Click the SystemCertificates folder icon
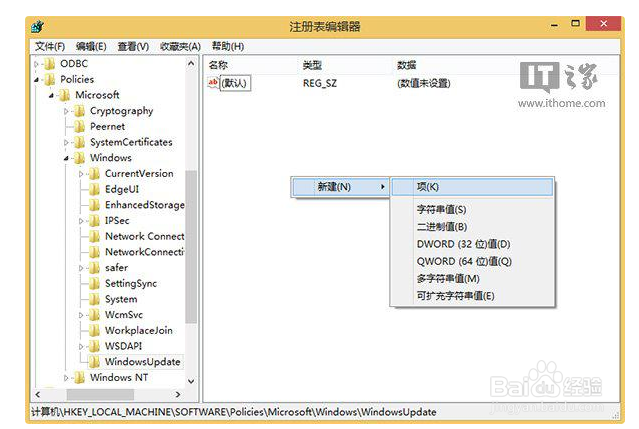The width and height of the screenshot is (639, 429). [x=79, y=142]
